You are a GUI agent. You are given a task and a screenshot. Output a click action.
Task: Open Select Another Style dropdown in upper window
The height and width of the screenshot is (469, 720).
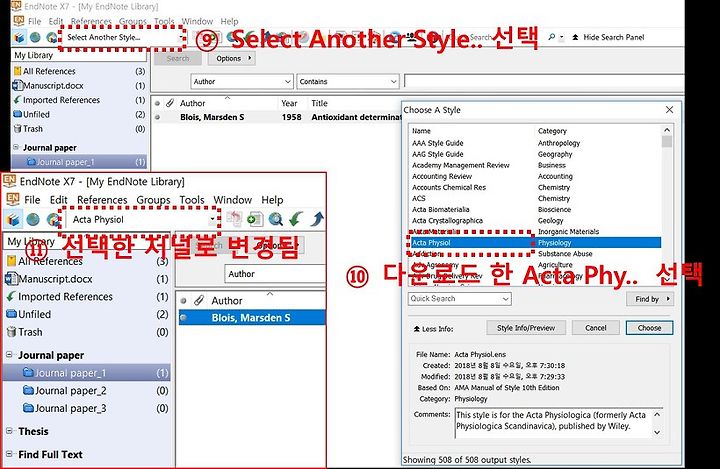tap(180, 37)
